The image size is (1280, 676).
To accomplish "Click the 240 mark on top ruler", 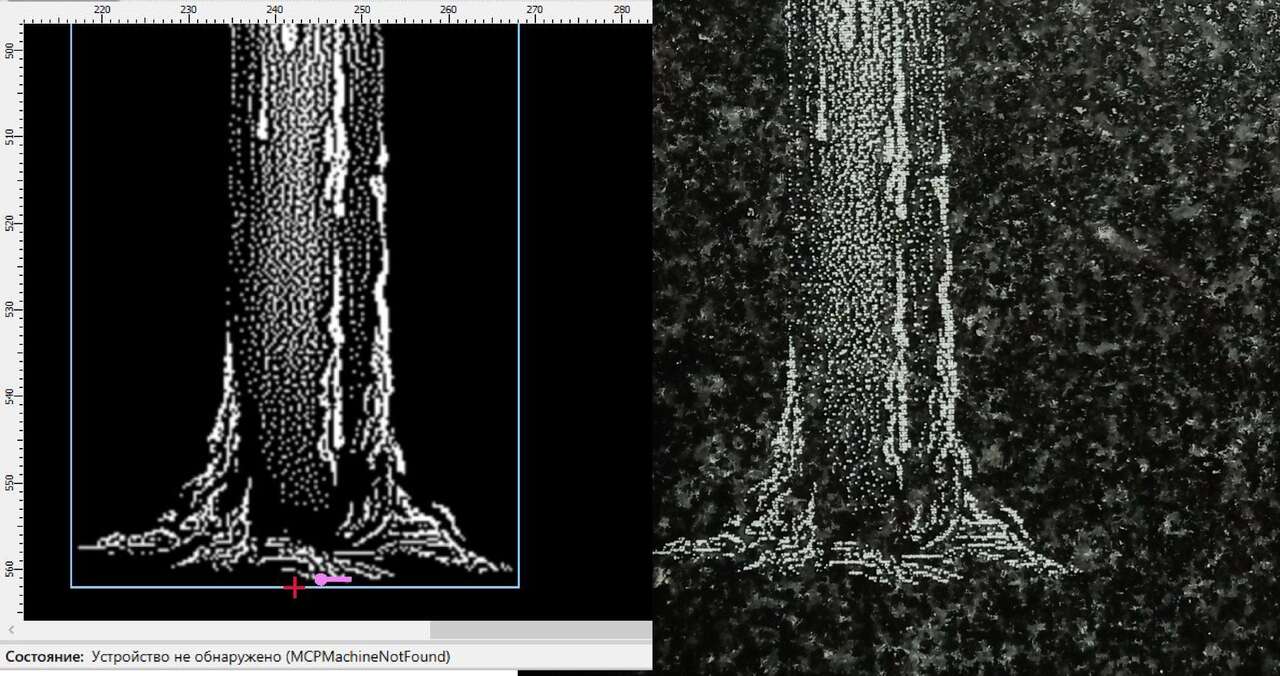I will click(275, 10).
